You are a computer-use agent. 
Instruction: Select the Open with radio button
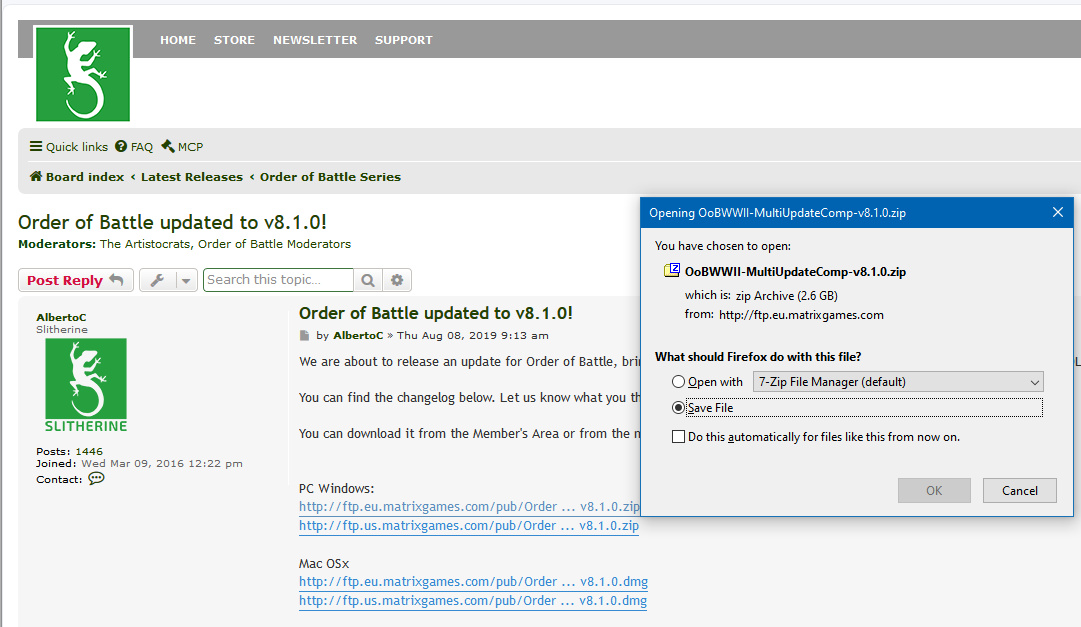679,382
